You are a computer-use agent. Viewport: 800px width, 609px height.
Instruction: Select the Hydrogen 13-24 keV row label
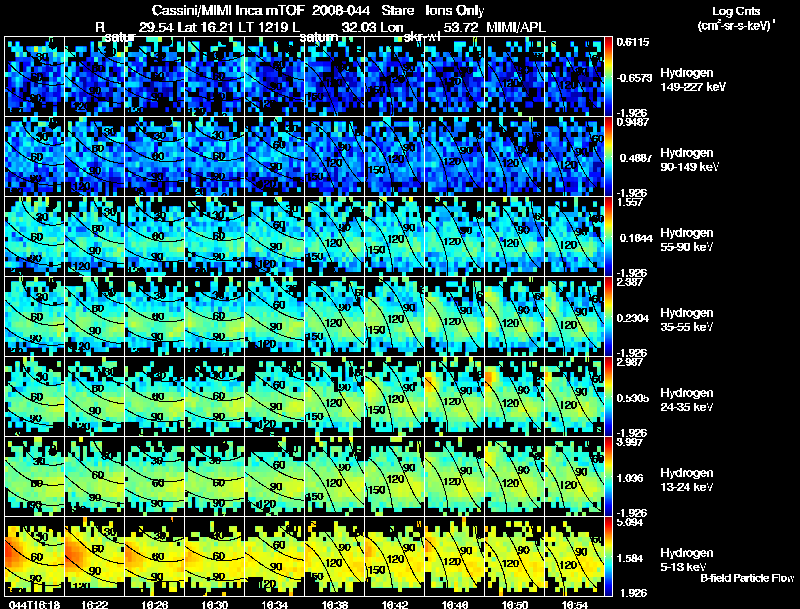[x=687, y=480]
